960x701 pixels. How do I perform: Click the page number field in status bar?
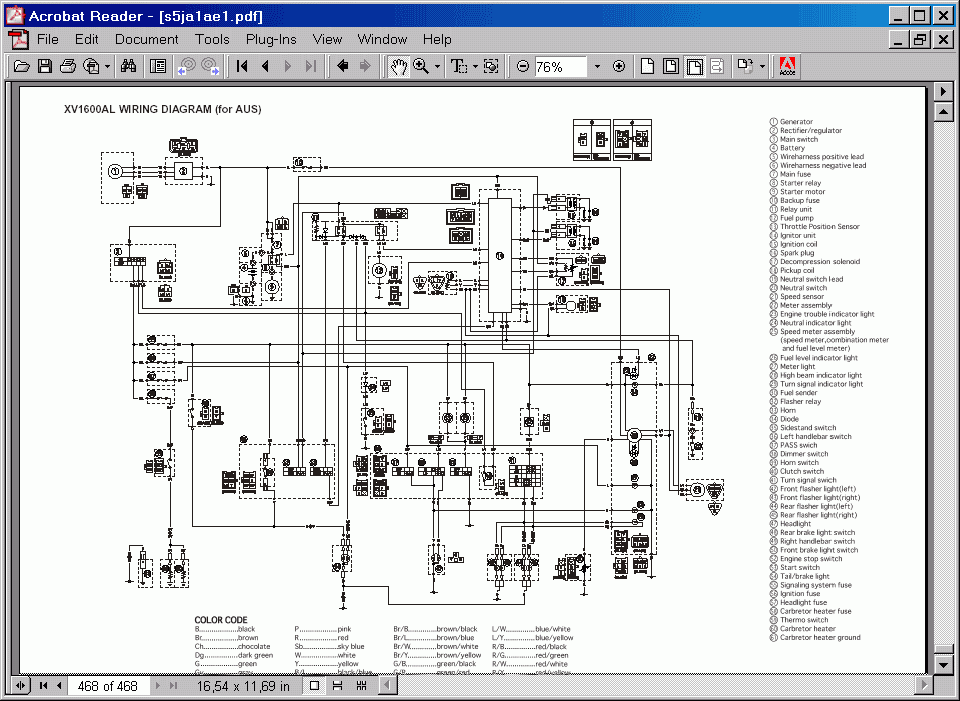108,686
